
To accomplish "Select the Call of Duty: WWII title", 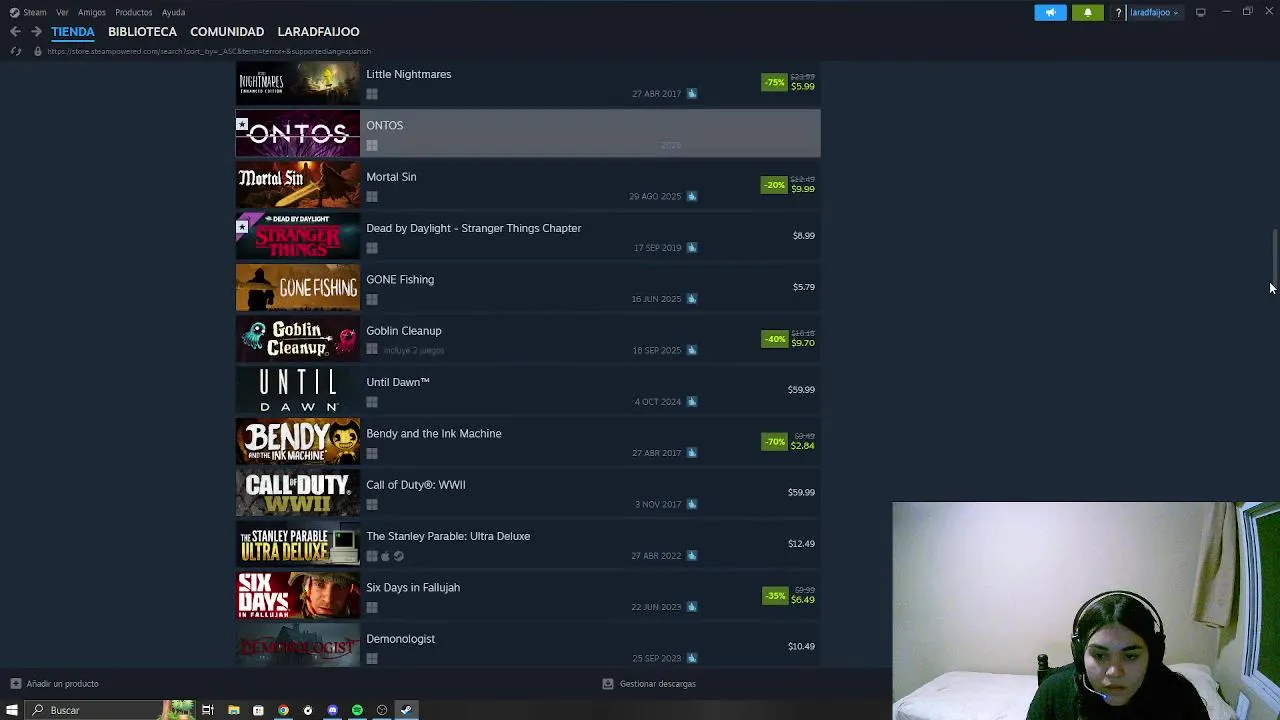I will (x=415, y=485).
